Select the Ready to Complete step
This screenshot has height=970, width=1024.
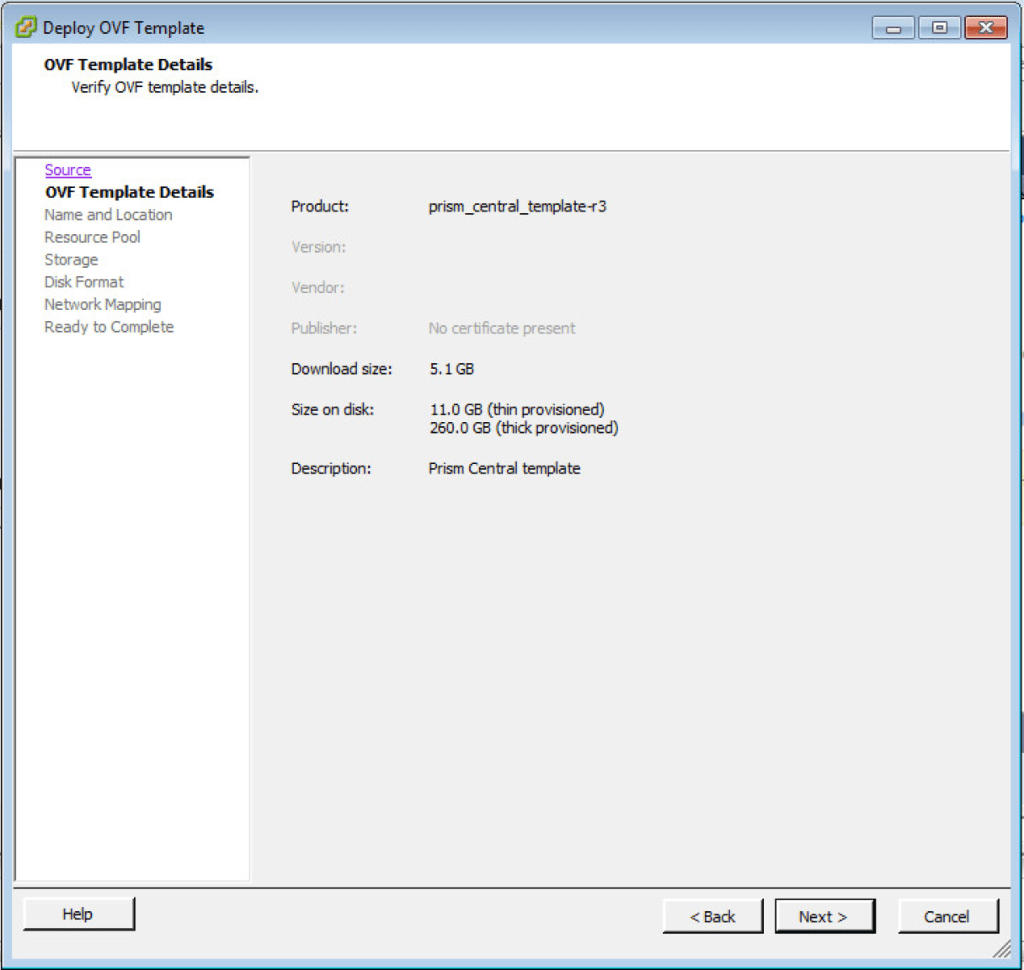point(108,326)
